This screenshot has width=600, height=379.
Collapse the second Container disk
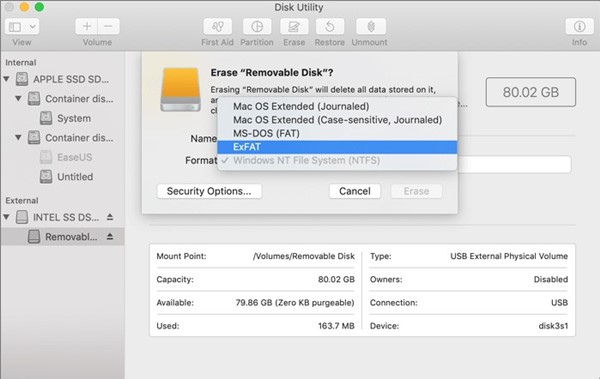click(18, 137)
